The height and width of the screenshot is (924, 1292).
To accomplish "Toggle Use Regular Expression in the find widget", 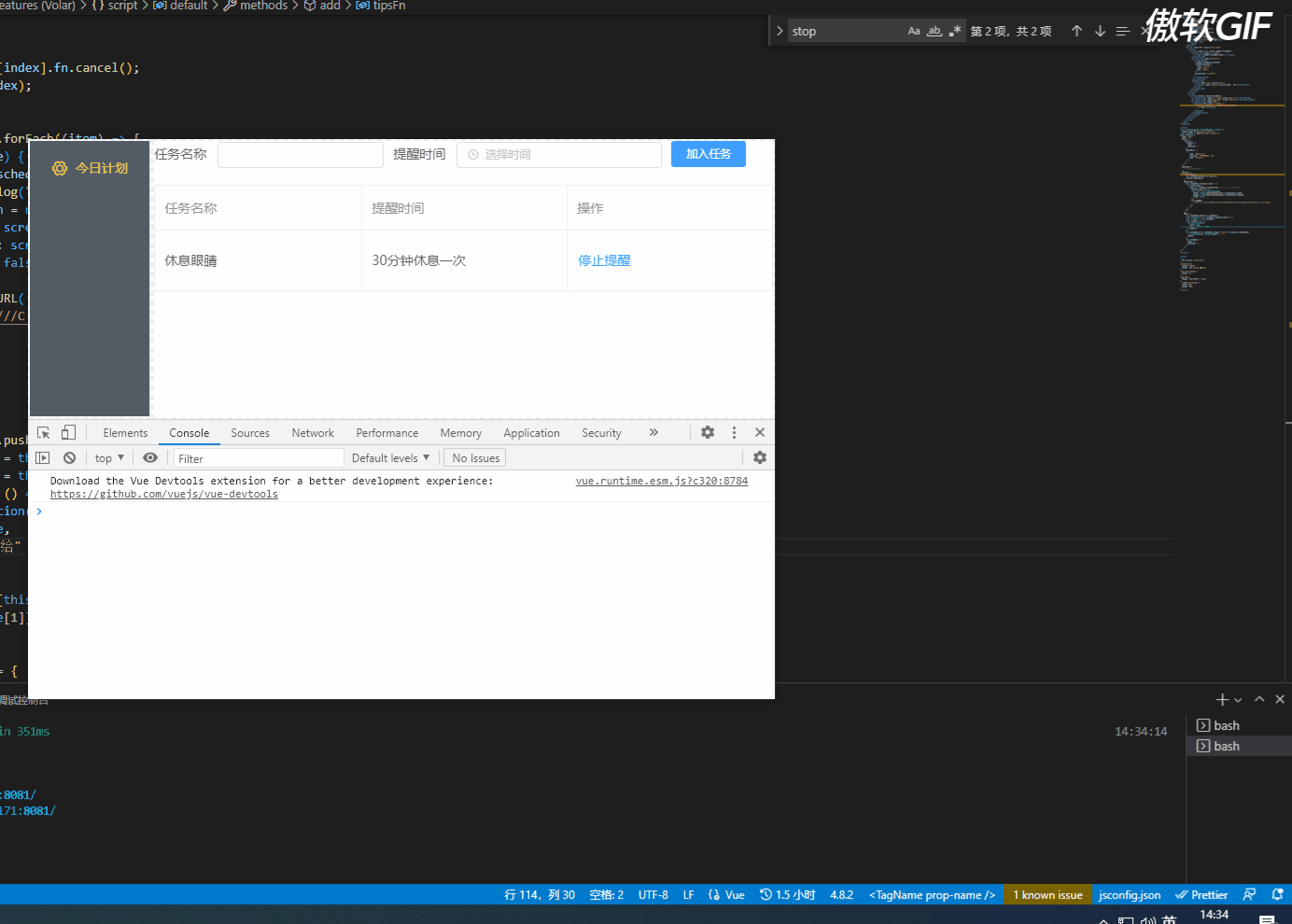I will pos(955,31).
